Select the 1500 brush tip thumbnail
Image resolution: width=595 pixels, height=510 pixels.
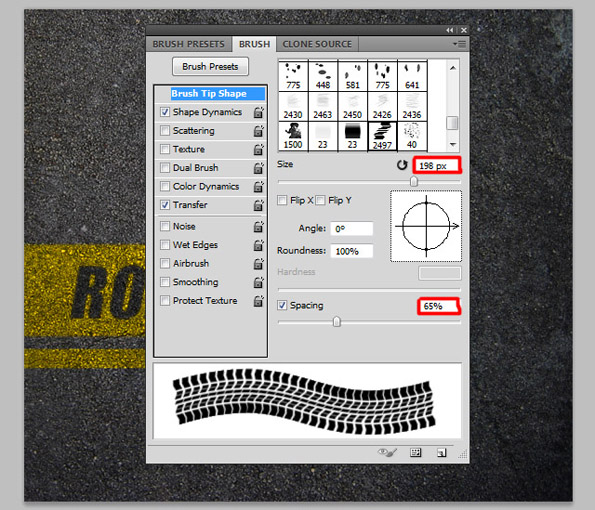(x=293, y=136)
